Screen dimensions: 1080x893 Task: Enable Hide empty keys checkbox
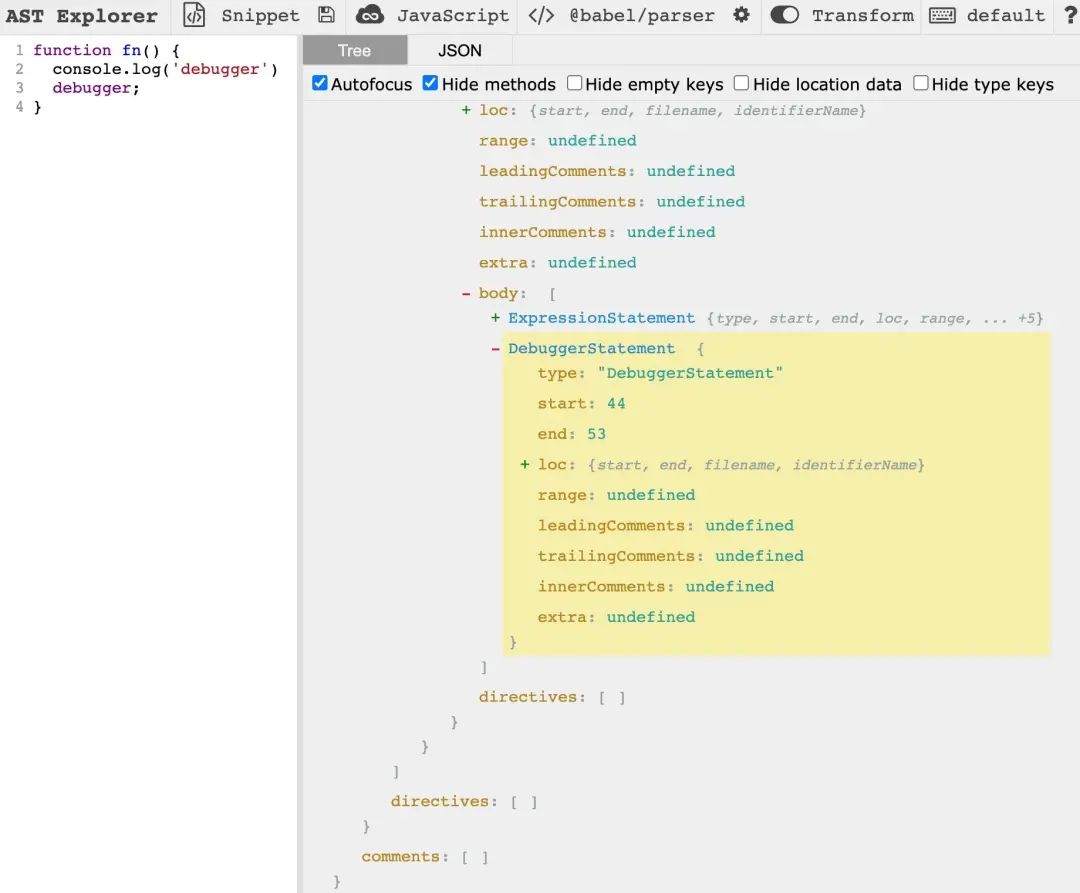pyautogui.click(x=574, y=83)
